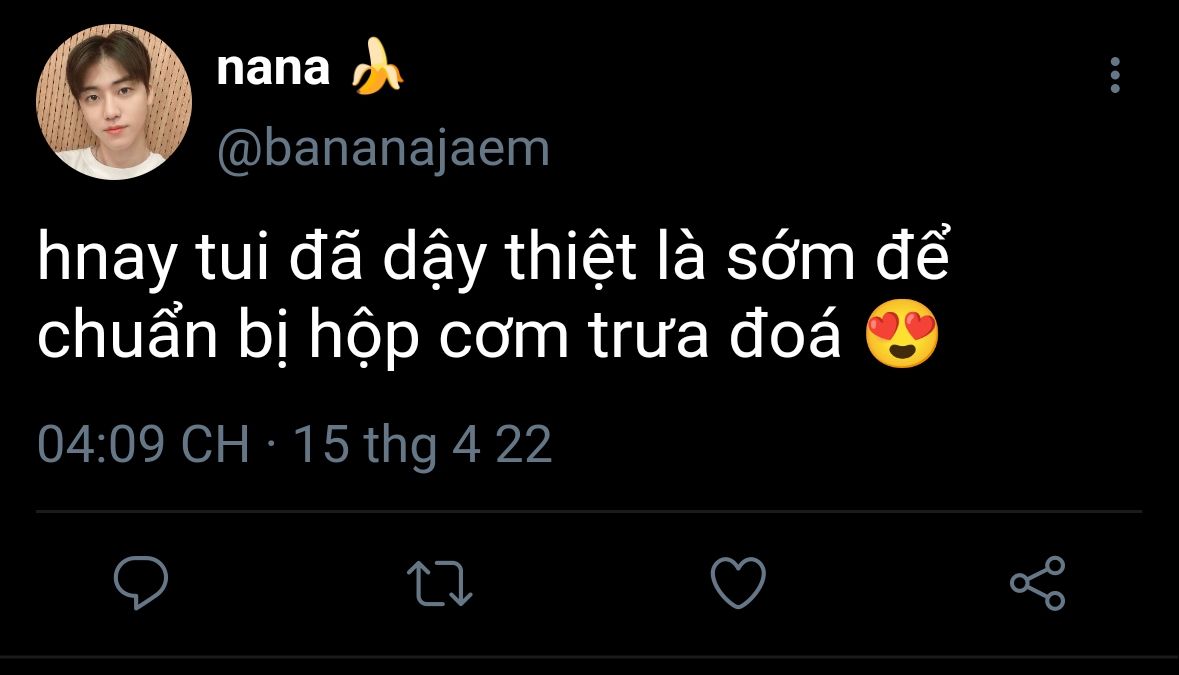Image resolution: width=1179 pixels, height=675 pixels.
Task: Select the 04:09 CH timestamp
Action: [143, 443]
